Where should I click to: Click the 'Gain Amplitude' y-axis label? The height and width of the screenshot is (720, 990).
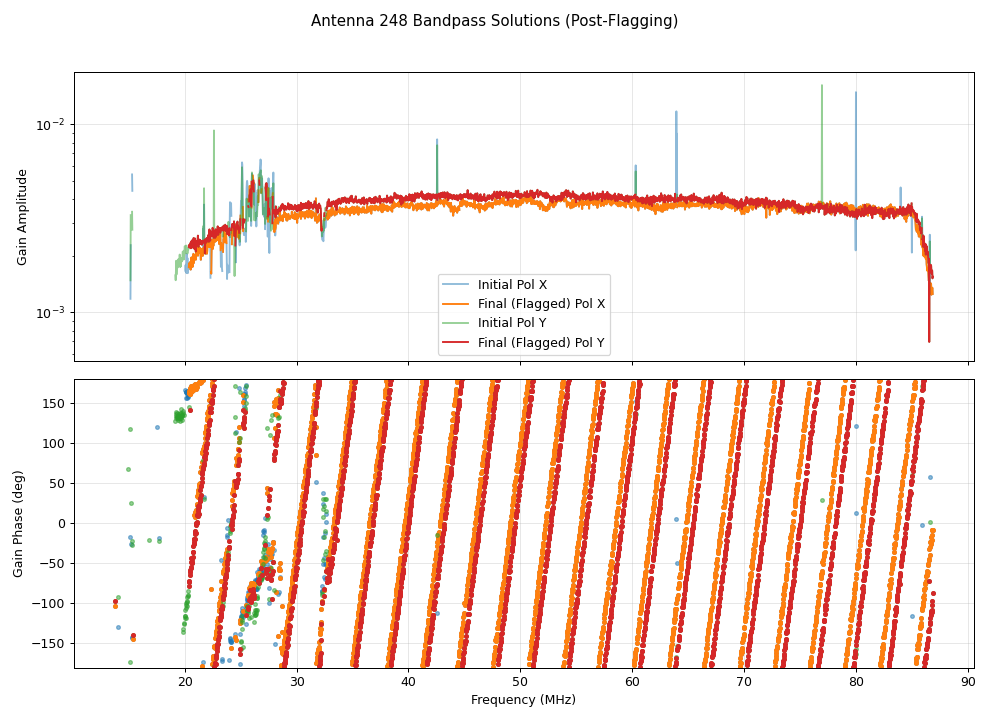tap(22, 217)
